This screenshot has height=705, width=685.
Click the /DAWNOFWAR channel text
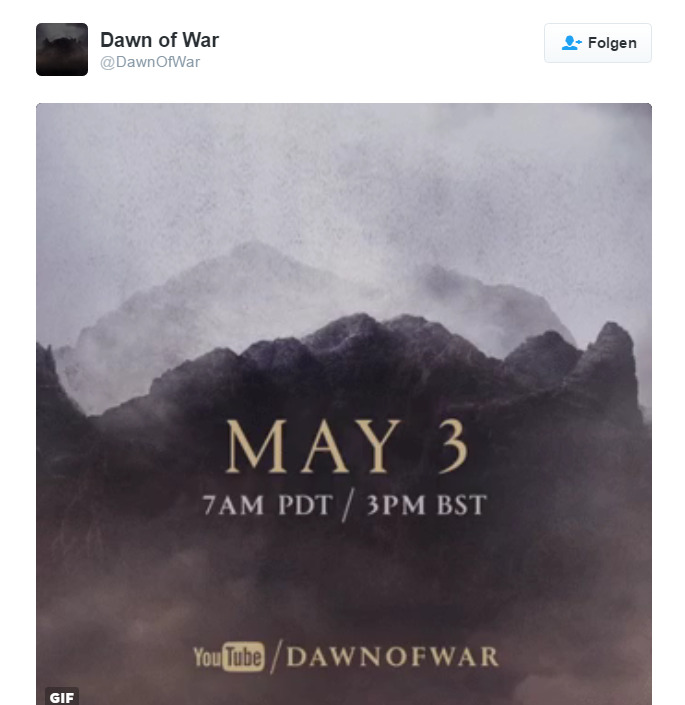386,657
